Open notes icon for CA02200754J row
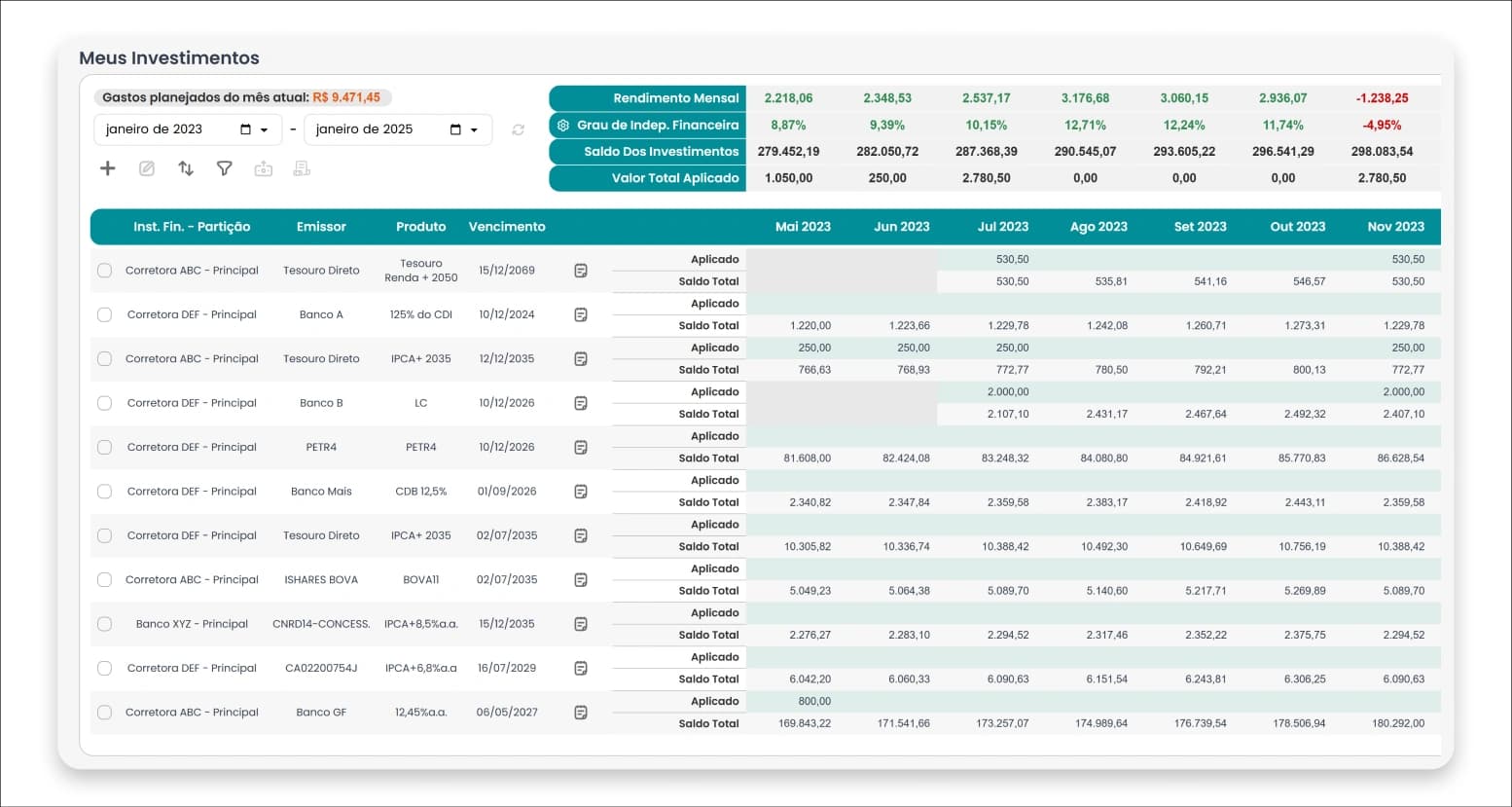 (581, 669)
